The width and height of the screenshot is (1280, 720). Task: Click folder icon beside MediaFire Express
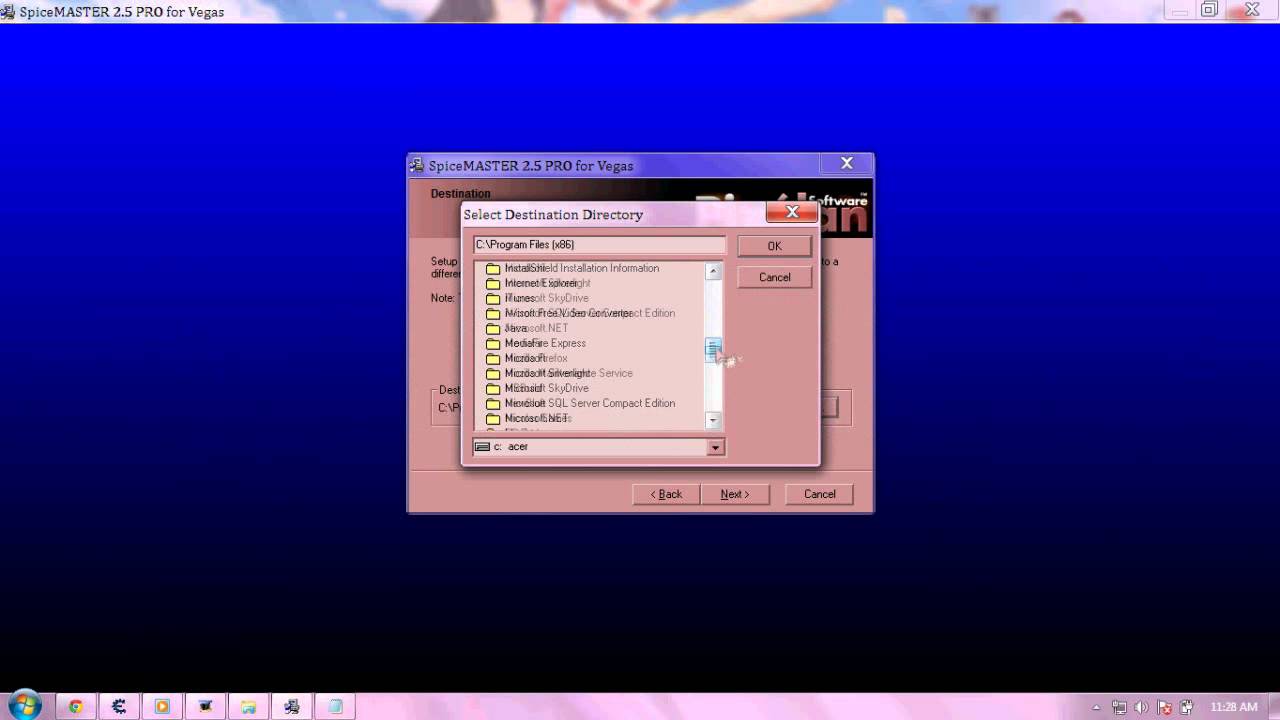[x=492, y=343]
